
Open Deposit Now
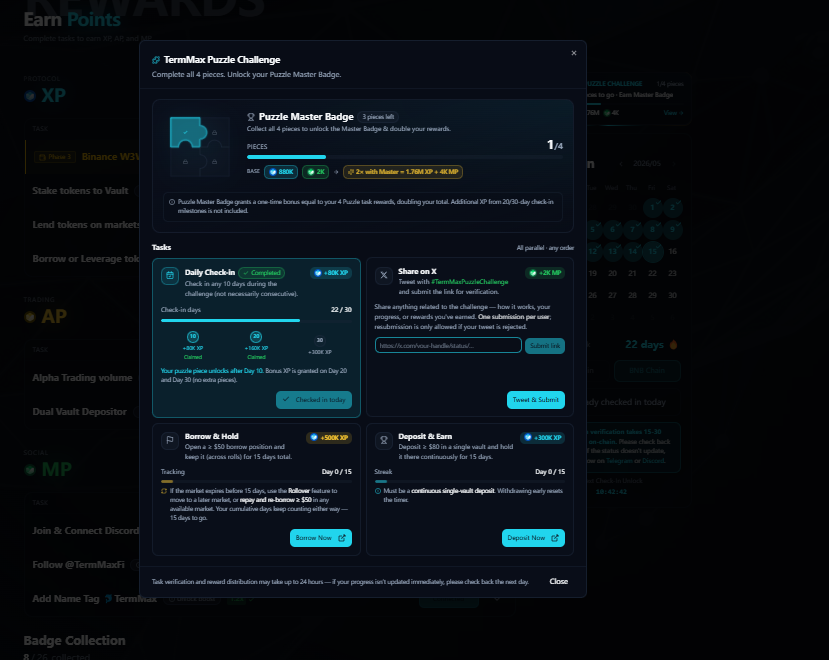click(x=533, y=538)
